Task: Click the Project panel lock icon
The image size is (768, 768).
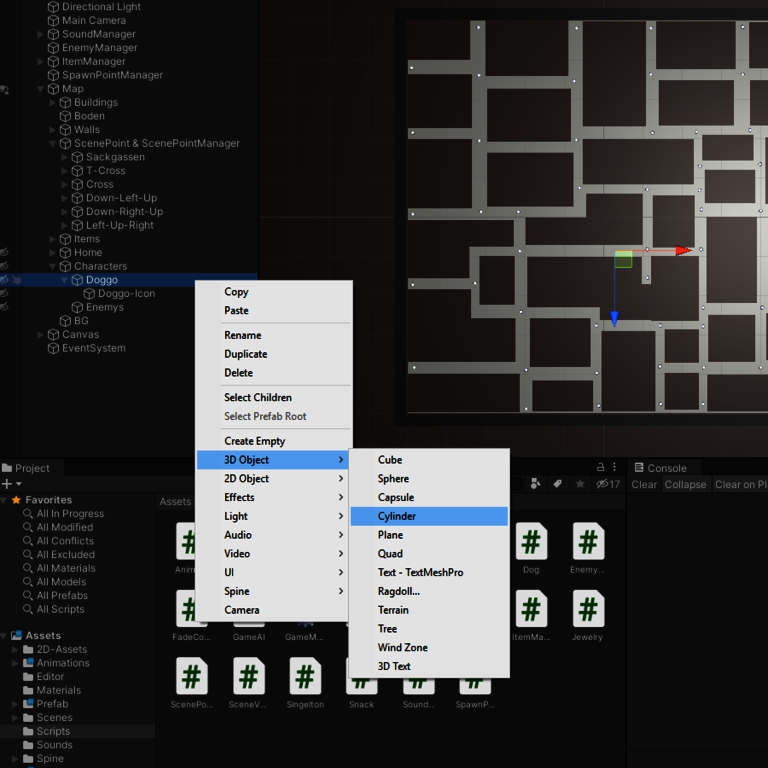Action: coord(600,467)
